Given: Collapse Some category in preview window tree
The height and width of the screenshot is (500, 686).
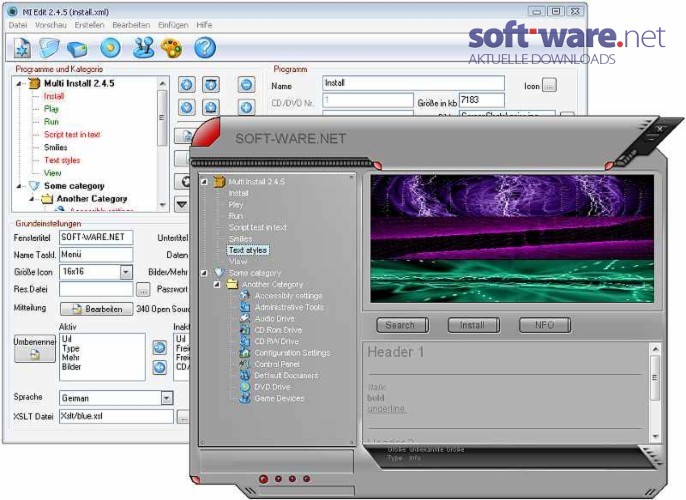Looking at the screenshot, I should coord(204,273).
